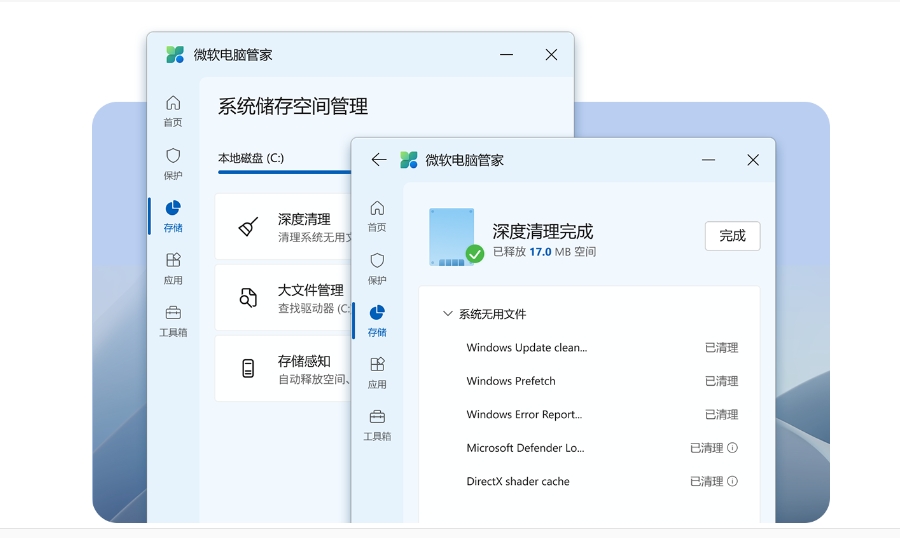Click the 已释放 17.0 MB 空间 text
This screenshot has height=538, width=900.
544,251
